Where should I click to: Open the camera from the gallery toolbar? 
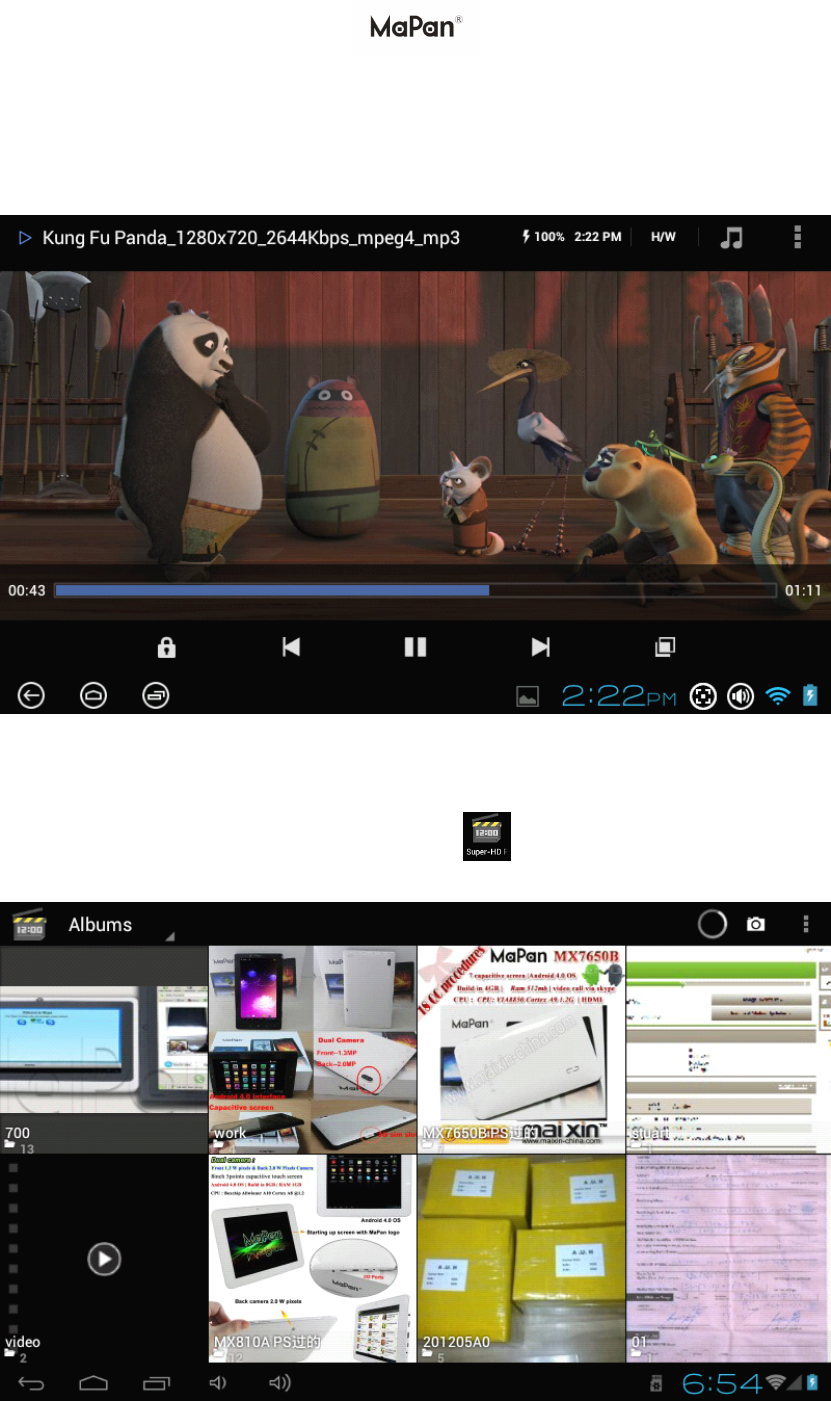[x=757, y=925]
